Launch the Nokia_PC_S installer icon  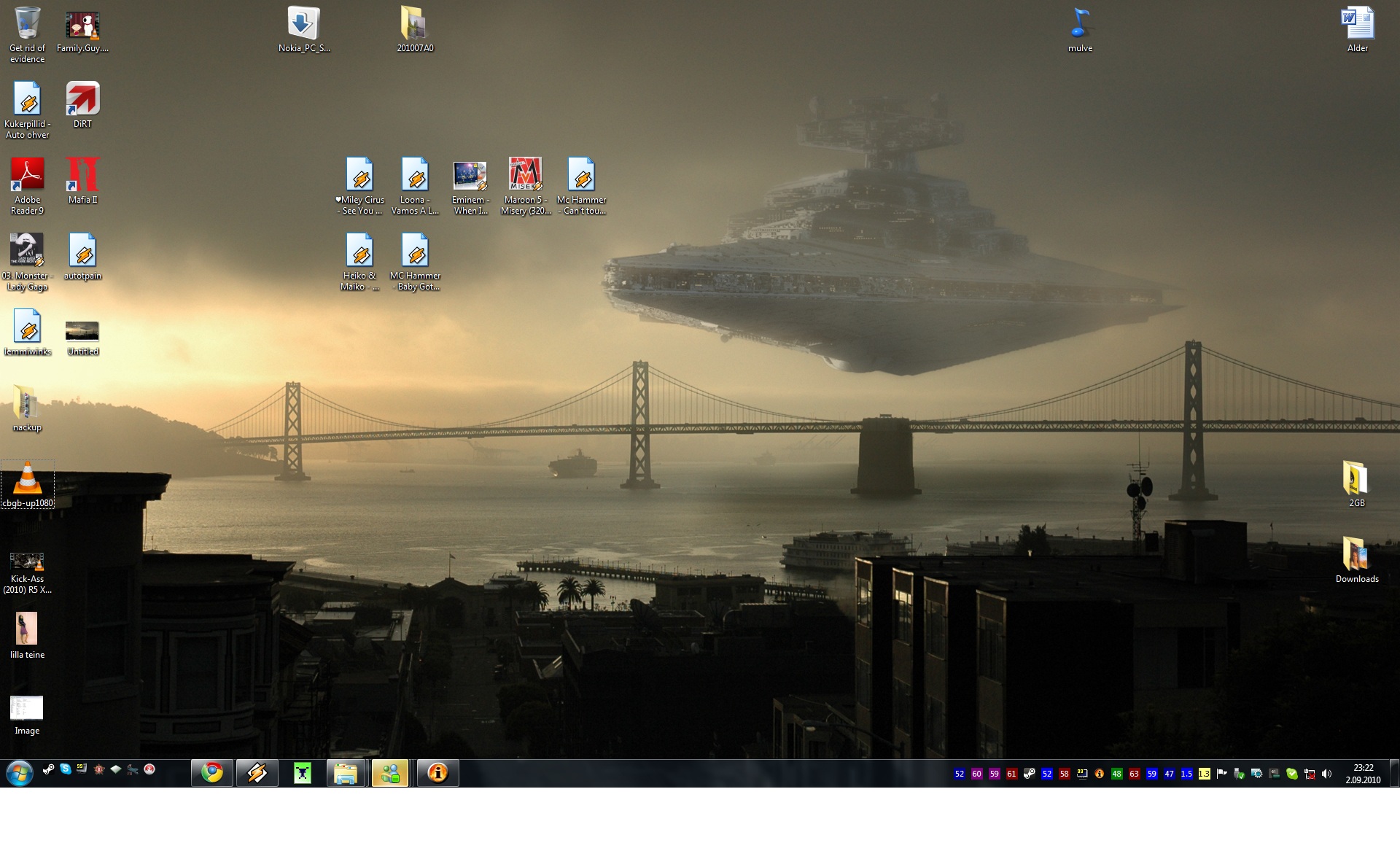304,30
